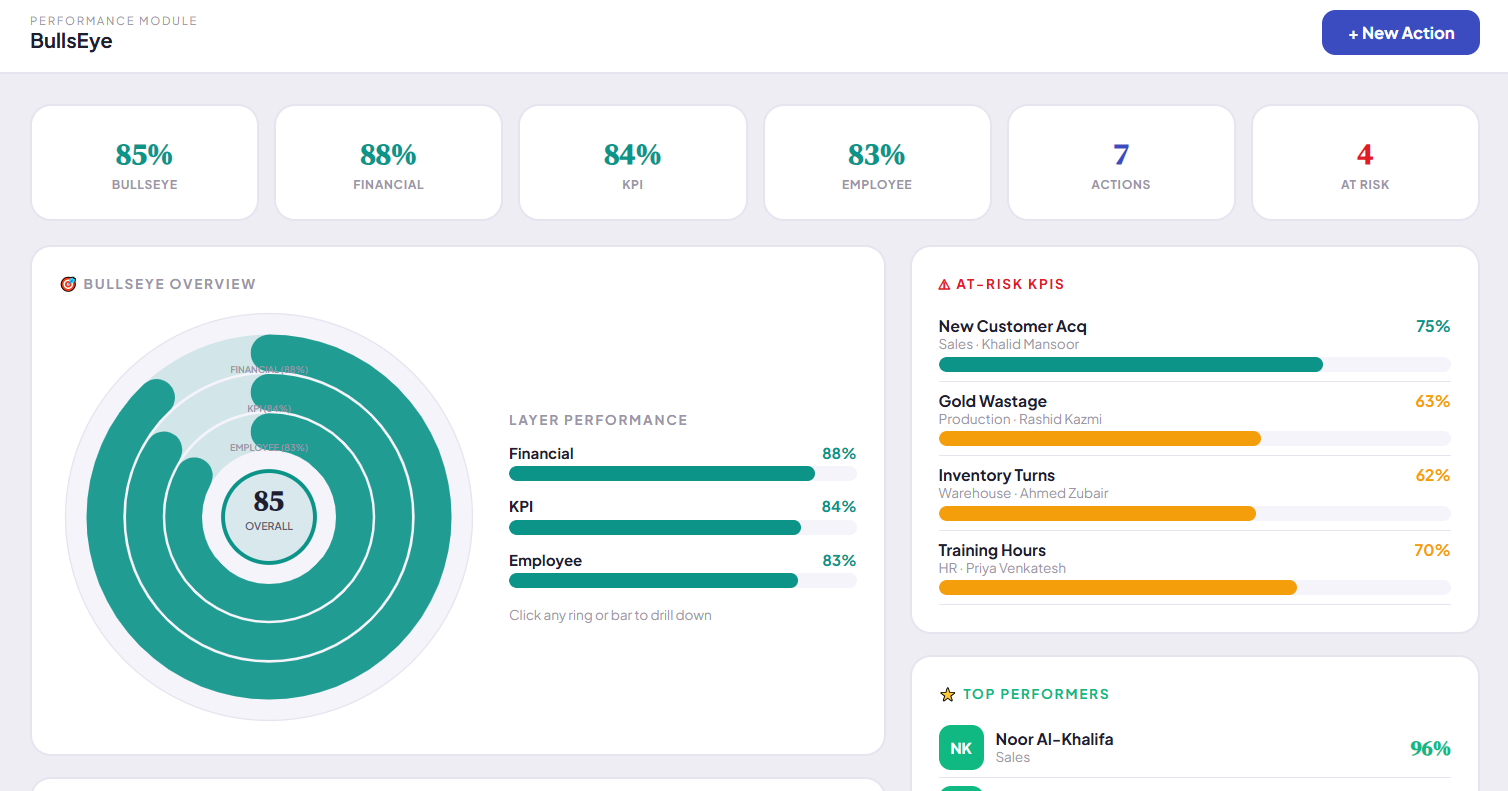
Task: Click the 'Top Performers' heading text
Action: 1036,694
